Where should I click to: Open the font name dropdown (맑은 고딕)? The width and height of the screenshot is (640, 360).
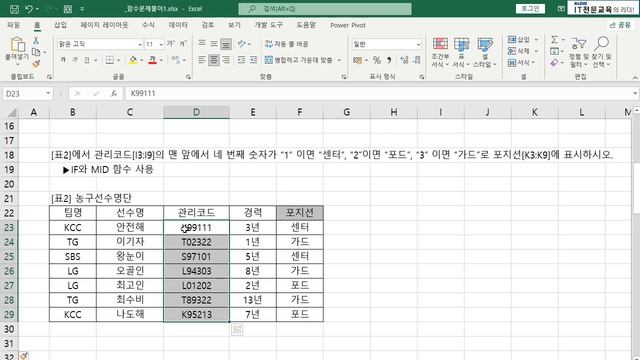140,44
